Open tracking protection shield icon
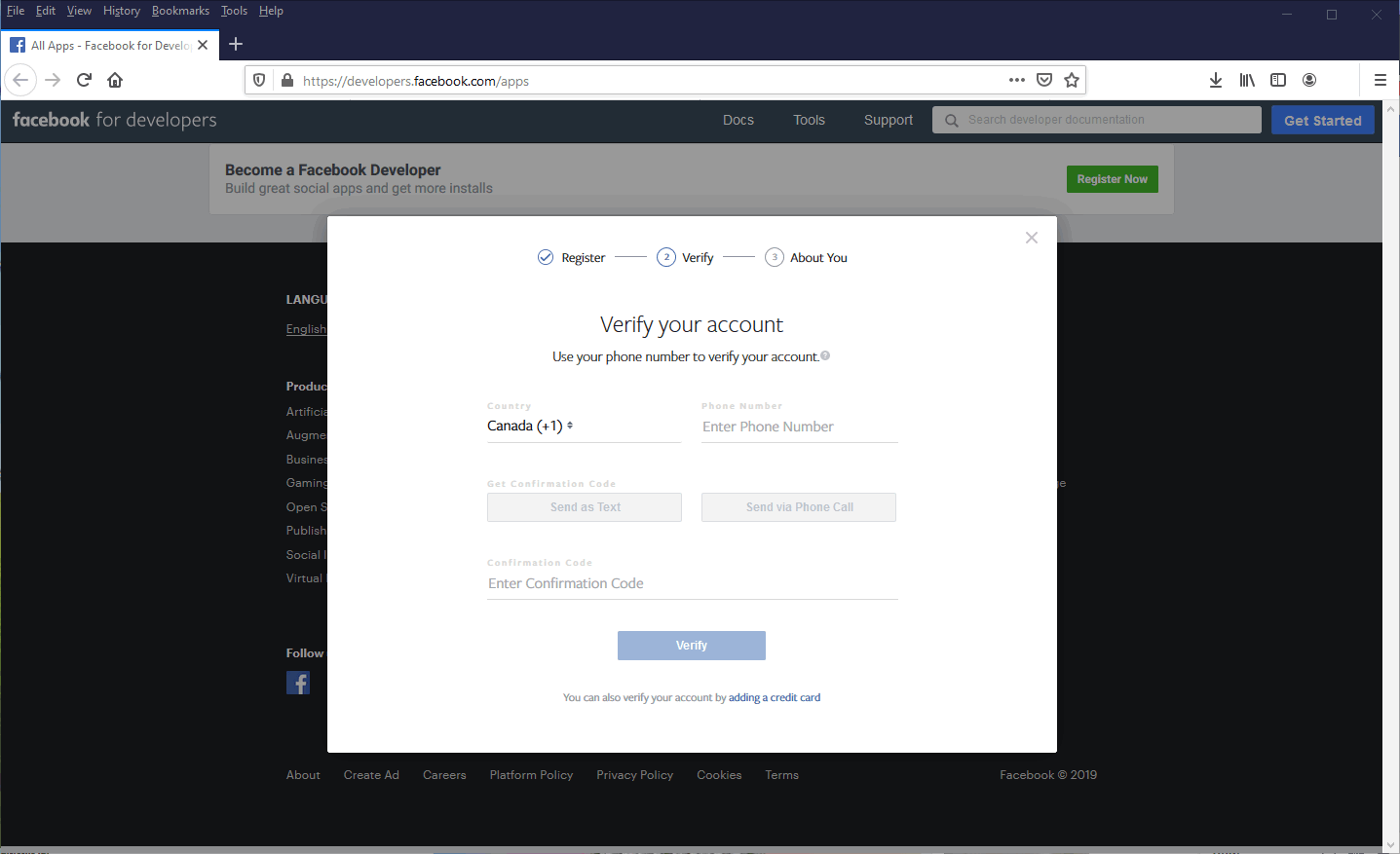The image size is (1400, 854). (x=259, y=80)
